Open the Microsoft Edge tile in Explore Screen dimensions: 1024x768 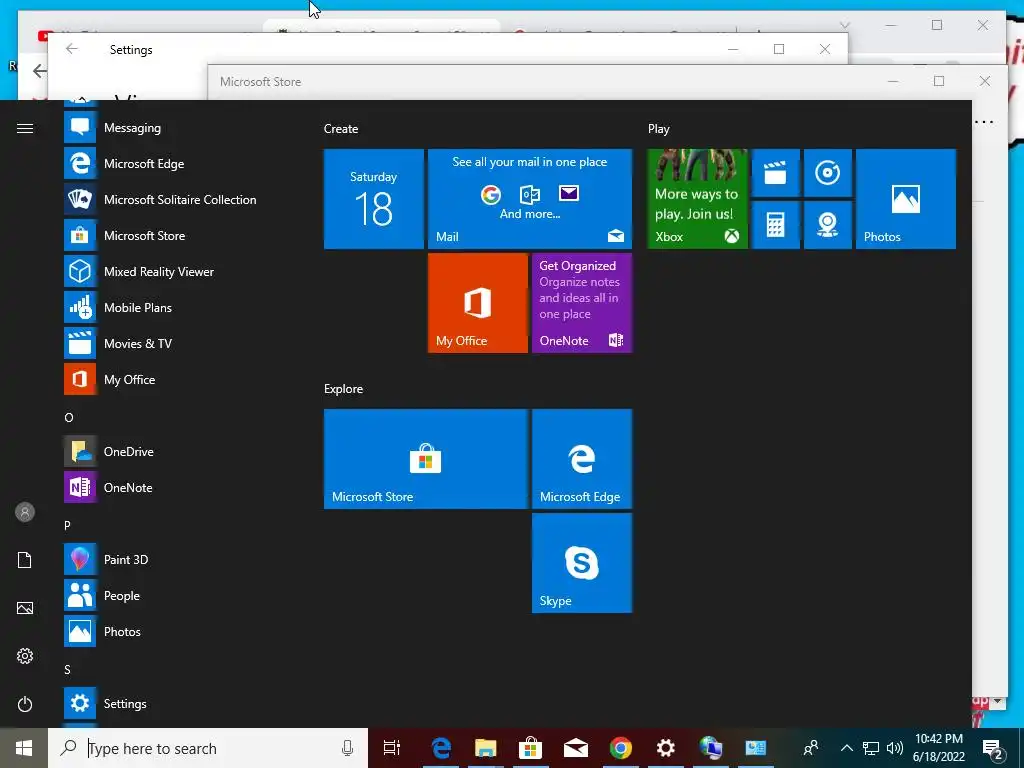(582, 458)
